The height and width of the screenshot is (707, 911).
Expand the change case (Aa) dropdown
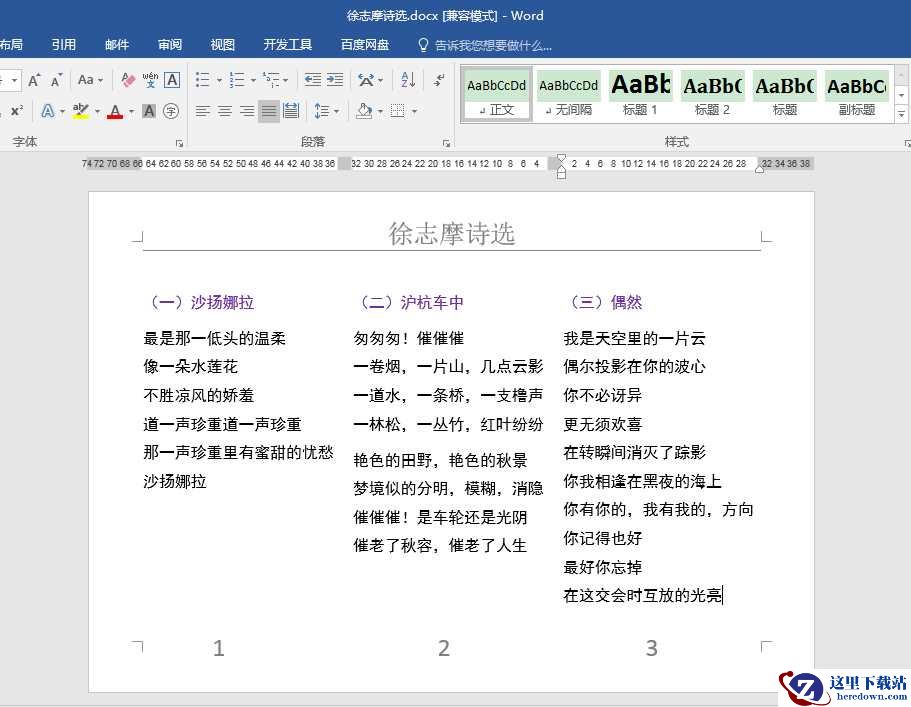click(101, 80)
